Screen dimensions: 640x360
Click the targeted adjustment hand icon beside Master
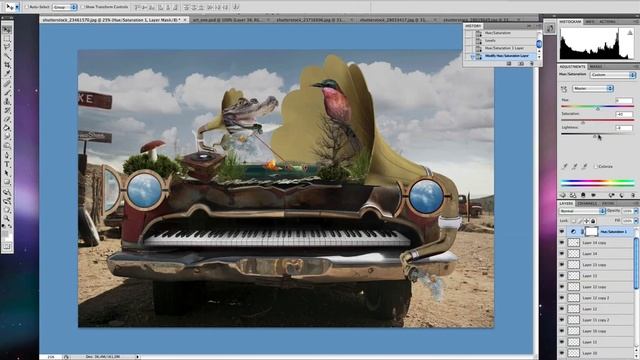point(564,89)
